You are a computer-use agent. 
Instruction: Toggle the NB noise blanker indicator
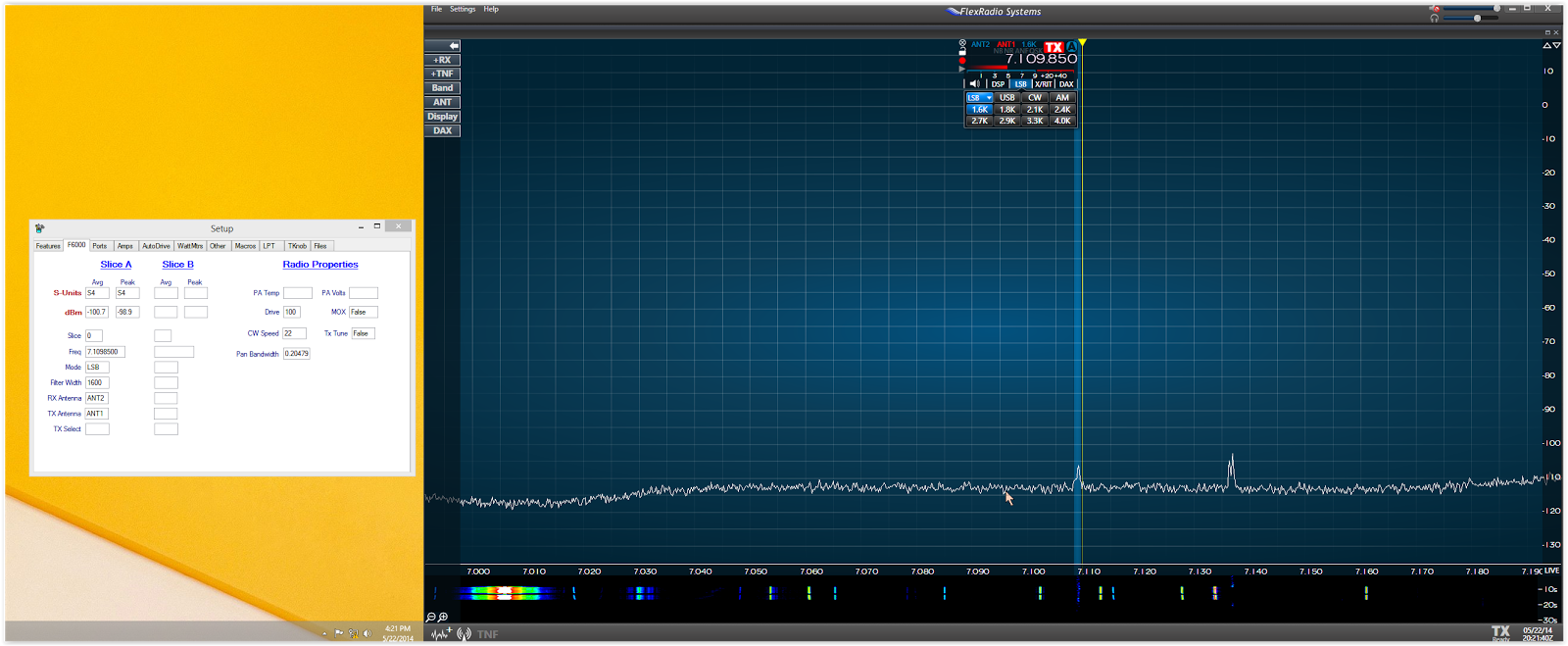tap(999, 51)
